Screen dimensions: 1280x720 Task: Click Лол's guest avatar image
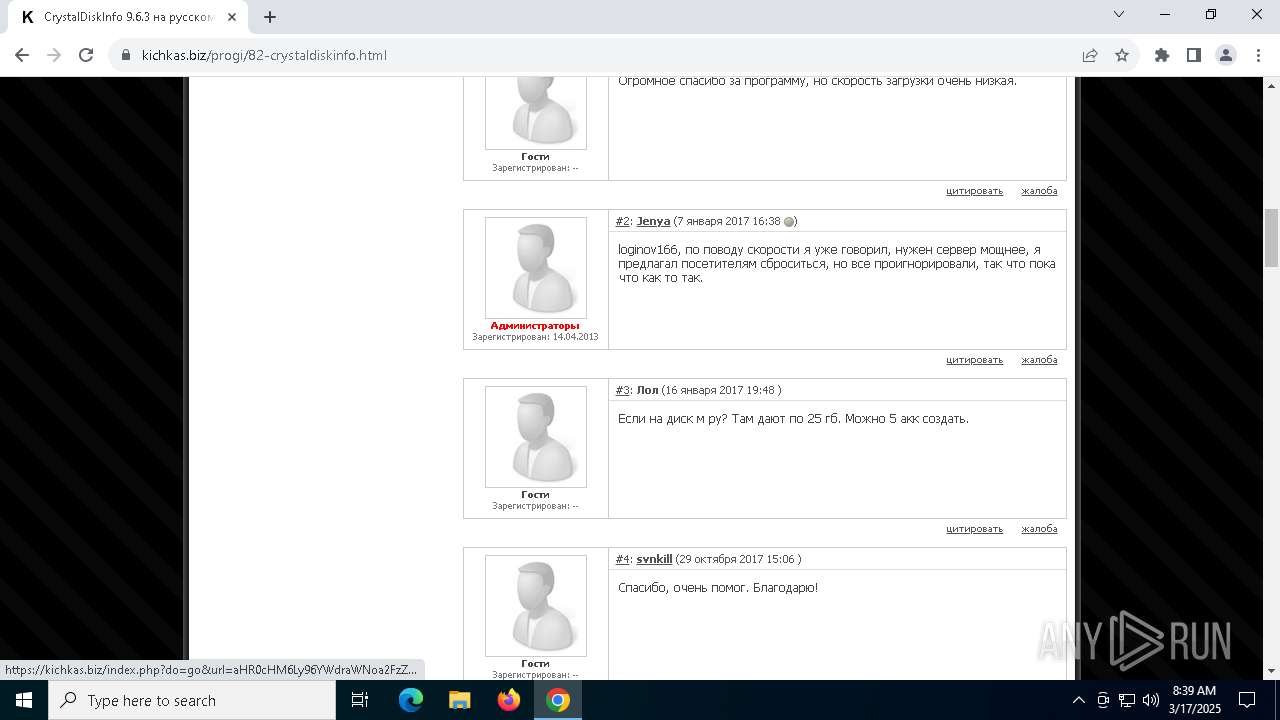click(536, 437)
